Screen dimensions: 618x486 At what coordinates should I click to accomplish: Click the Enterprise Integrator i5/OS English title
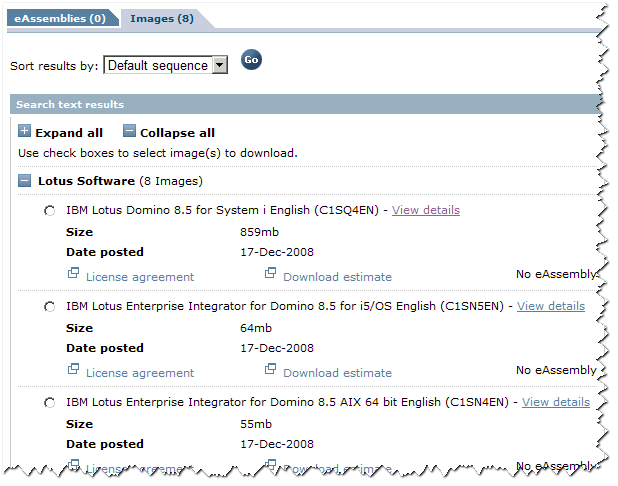coord(285,306)
